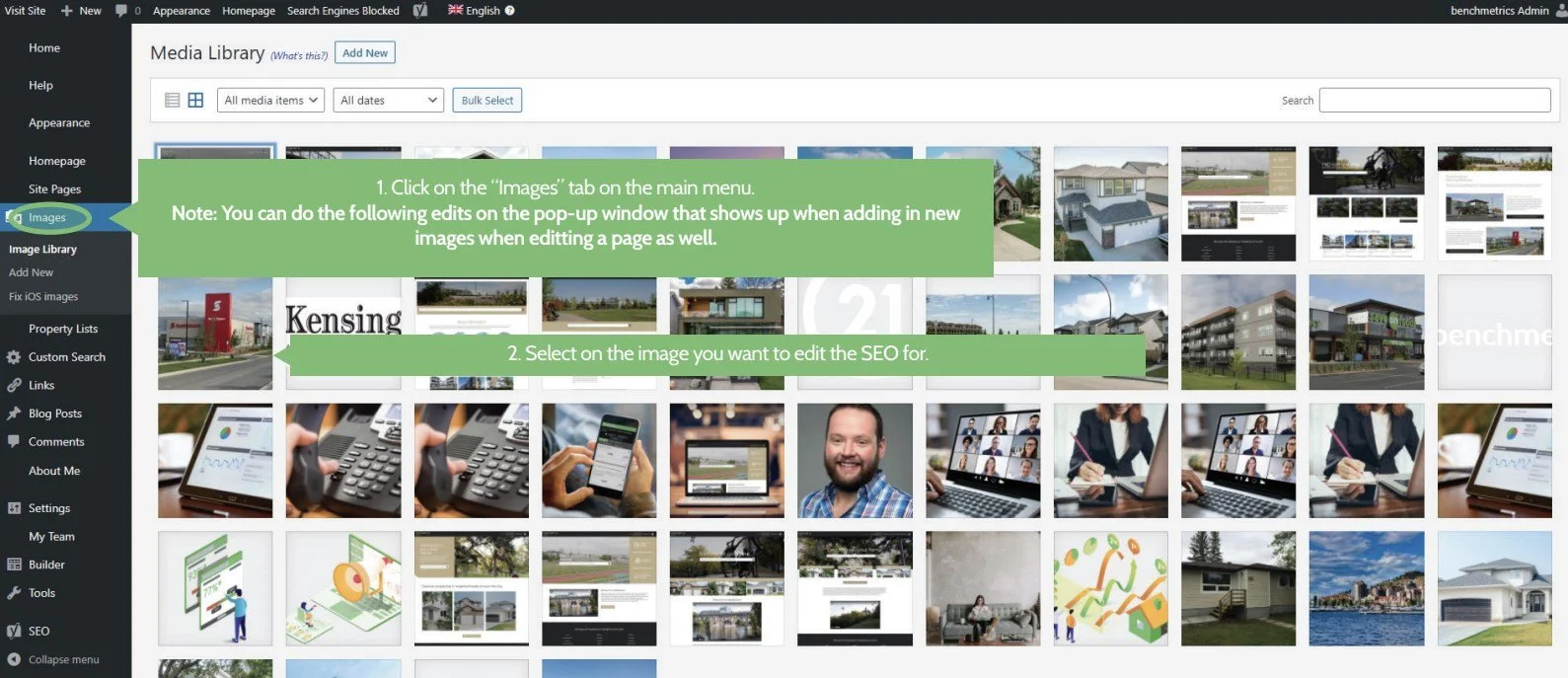The image size is (1568, 678).
Task: Click in the media Search field
Action: [x=1435, y=100]
